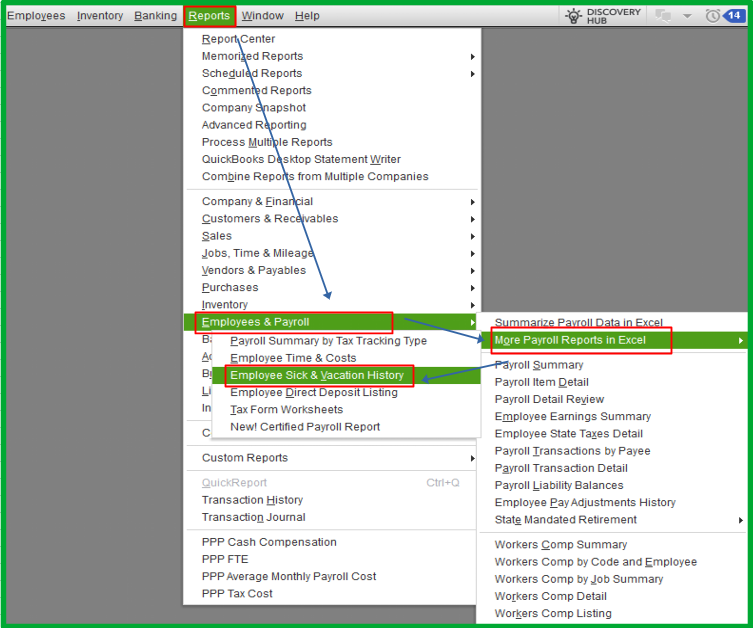Open QuickBooks Desktop Statement Writer
The image size is (753, 628).
[301, 159]
